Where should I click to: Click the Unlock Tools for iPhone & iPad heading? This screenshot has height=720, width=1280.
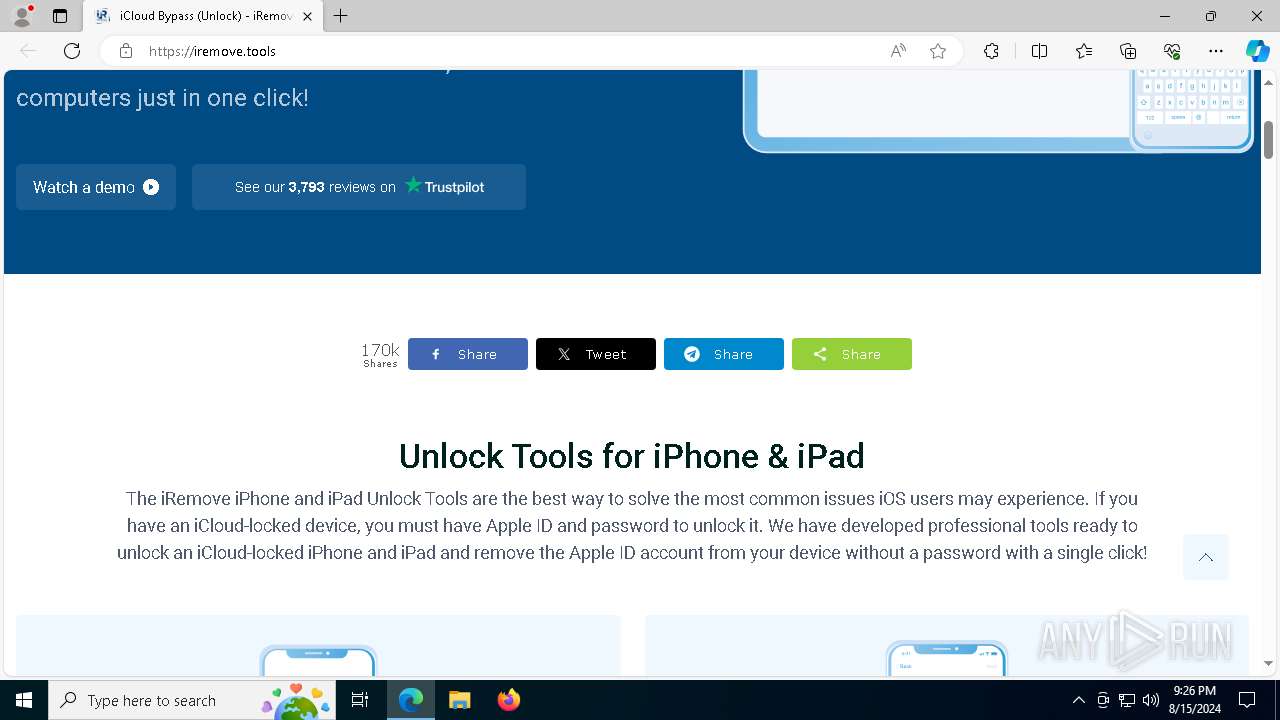pyautogui.click(x=631, y=456)
